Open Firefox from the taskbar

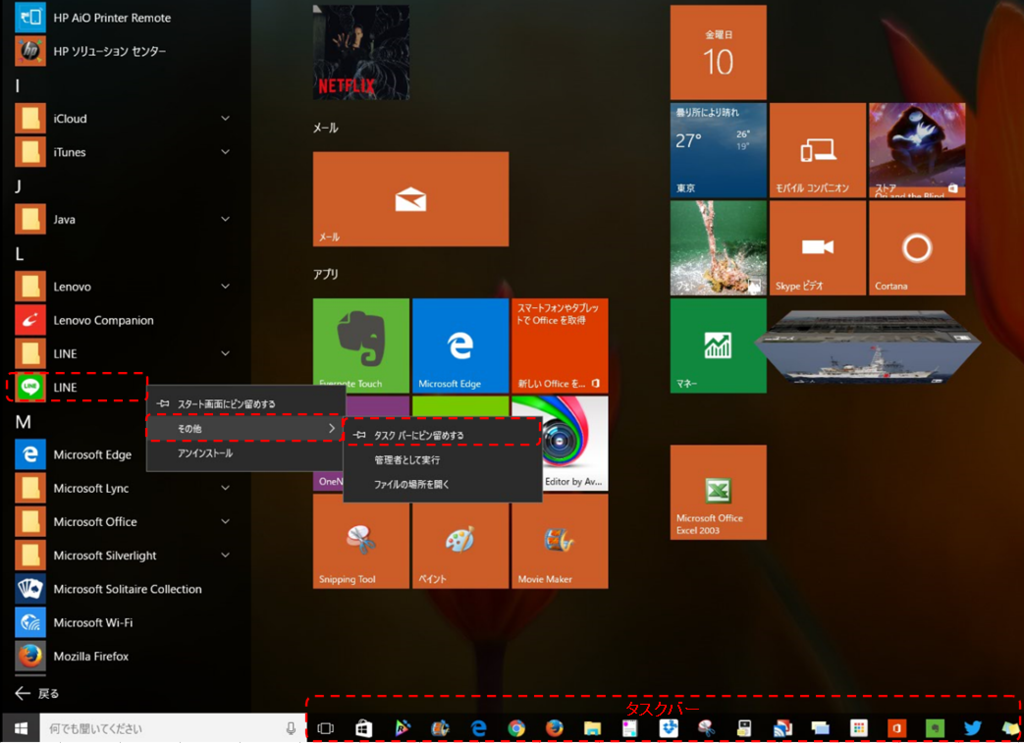tap(554, 729)
